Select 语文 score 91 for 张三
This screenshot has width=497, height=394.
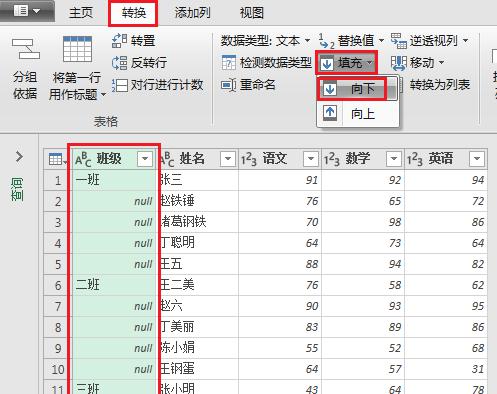pos(280,180)
